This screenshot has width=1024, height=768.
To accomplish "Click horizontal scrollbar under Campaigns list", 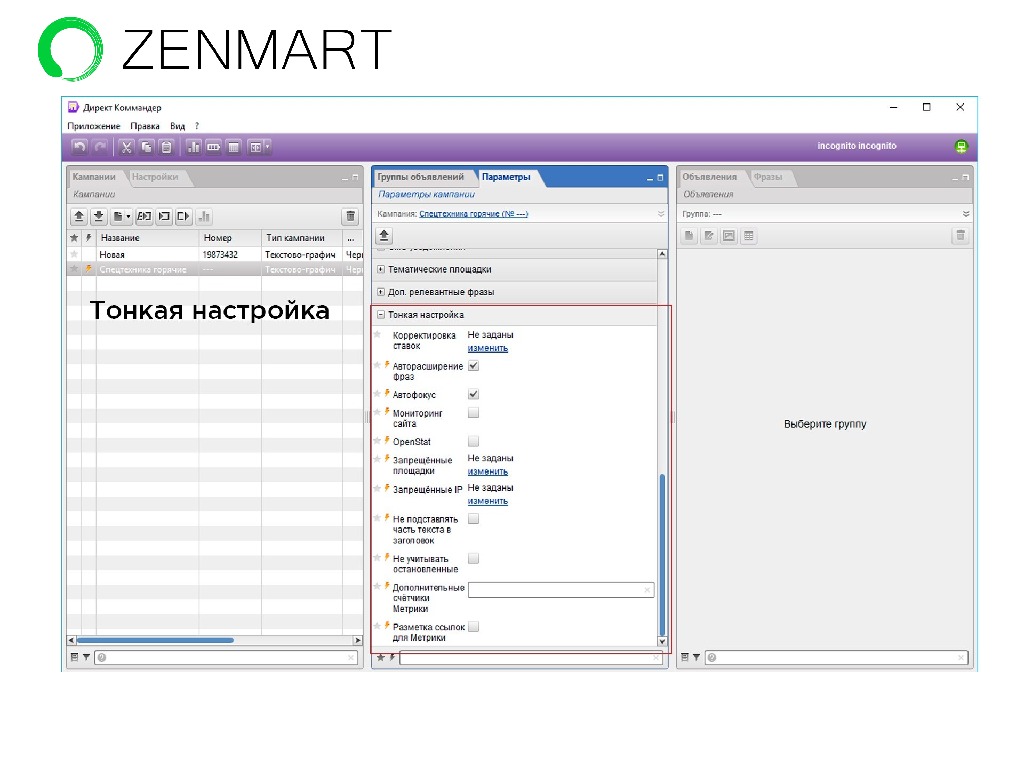I will (x=155, y=640).
